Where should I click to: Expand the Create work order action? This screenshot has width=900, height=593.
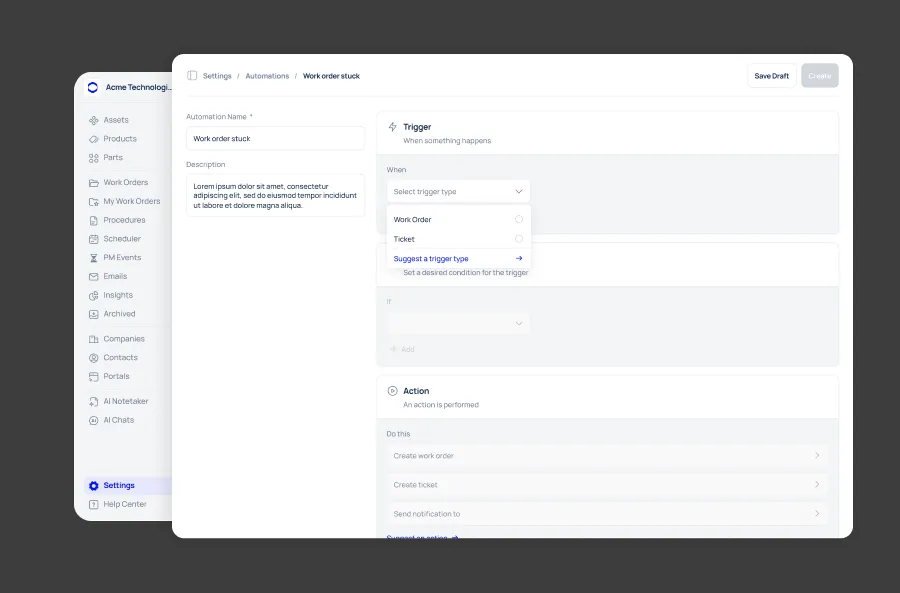coord(607,456)
